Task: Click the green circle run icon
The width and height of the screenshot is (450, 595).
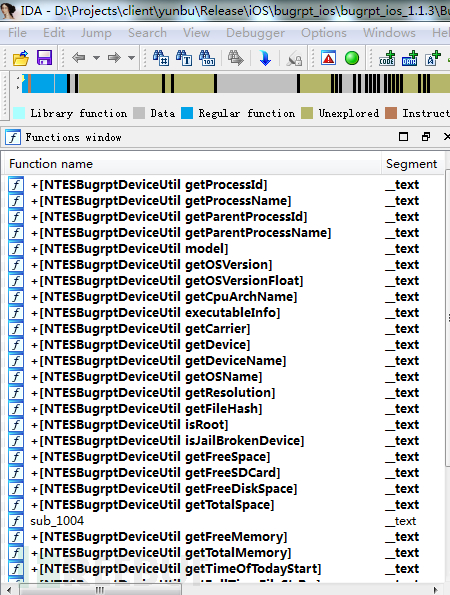Action: tap(352, 58)
